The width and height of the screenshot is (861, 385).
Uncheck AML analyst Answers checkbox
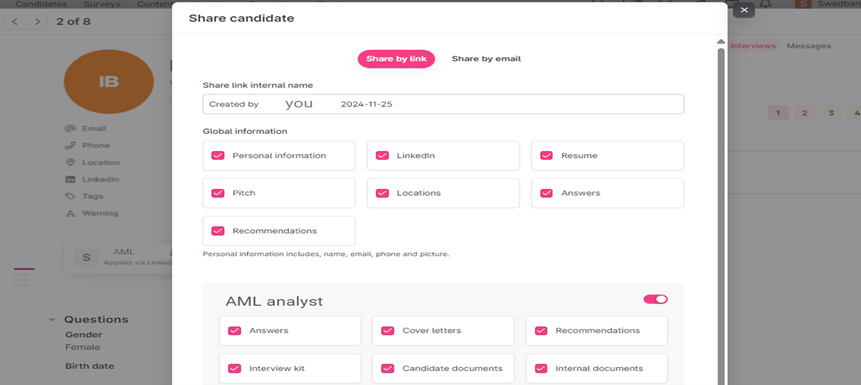coord(234,331)
